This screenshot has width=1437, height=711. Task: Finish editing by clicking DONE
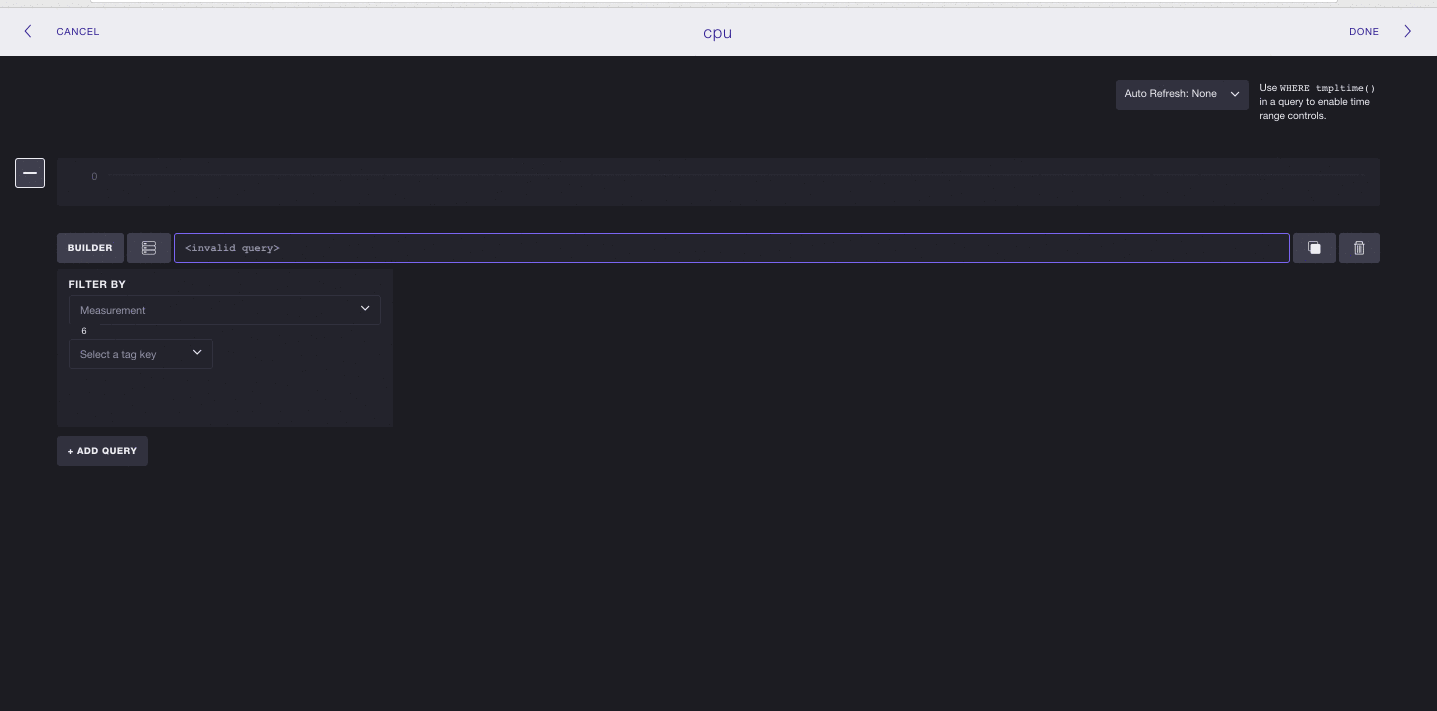pyautogui.click(x=1363, y=31)
